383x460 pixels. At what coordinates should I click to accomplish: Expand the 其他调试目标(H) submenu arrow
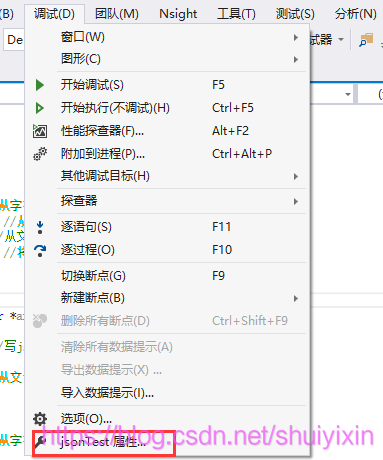tap(296, 176)
